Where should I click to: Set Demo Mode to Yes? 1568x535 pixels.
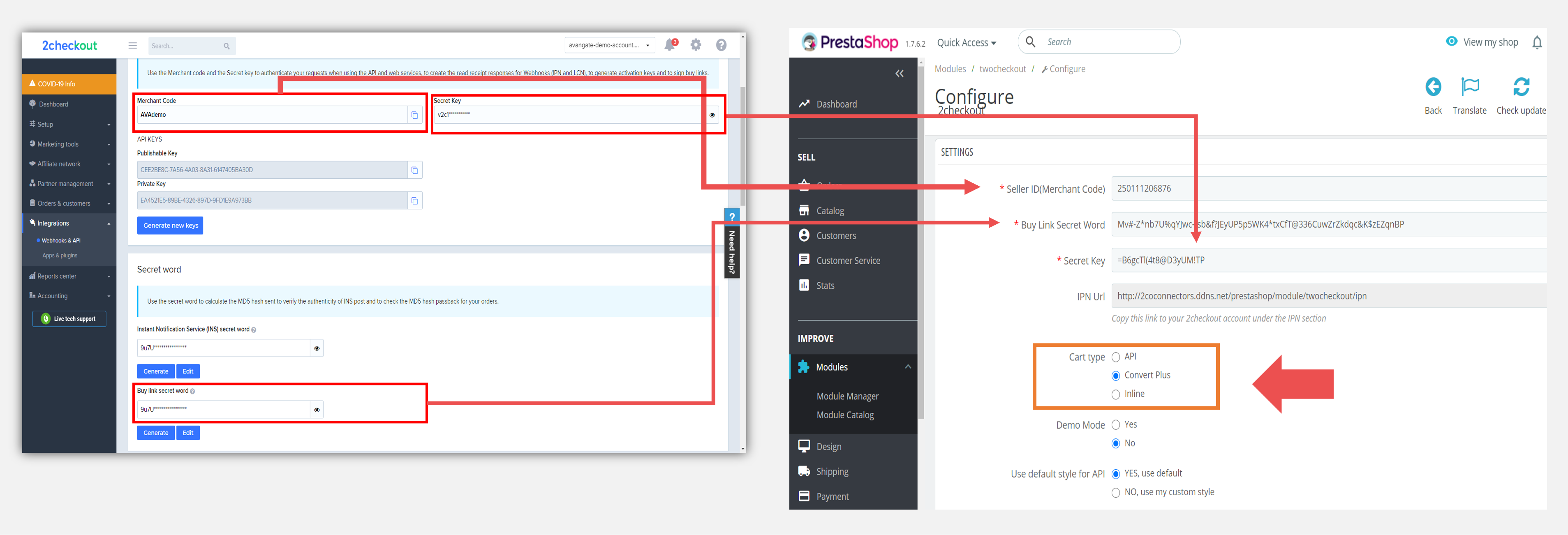(1116, 425)
